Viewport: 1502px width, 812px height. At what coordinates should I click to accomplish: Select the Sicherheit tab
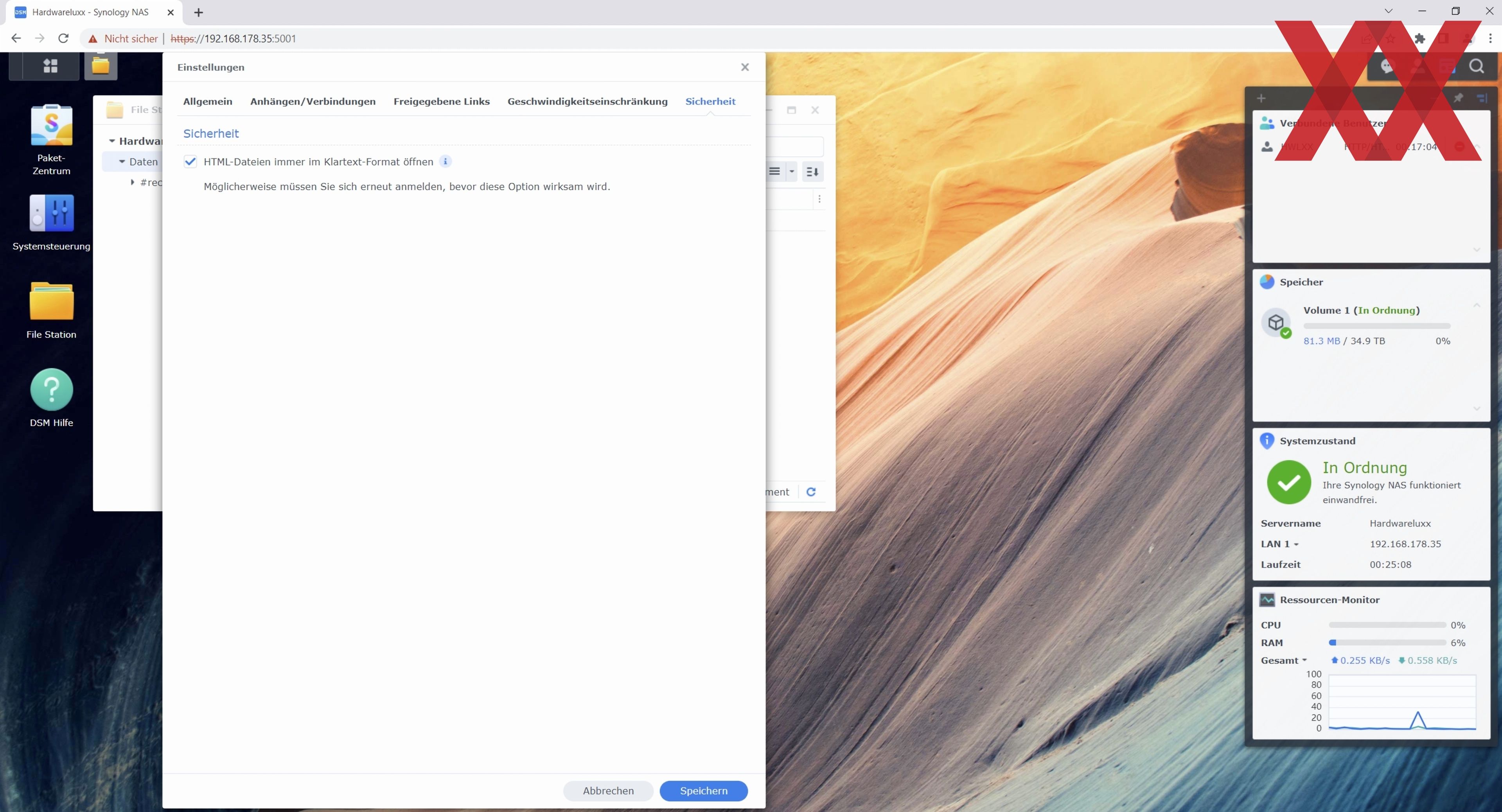tap(710, 101)
